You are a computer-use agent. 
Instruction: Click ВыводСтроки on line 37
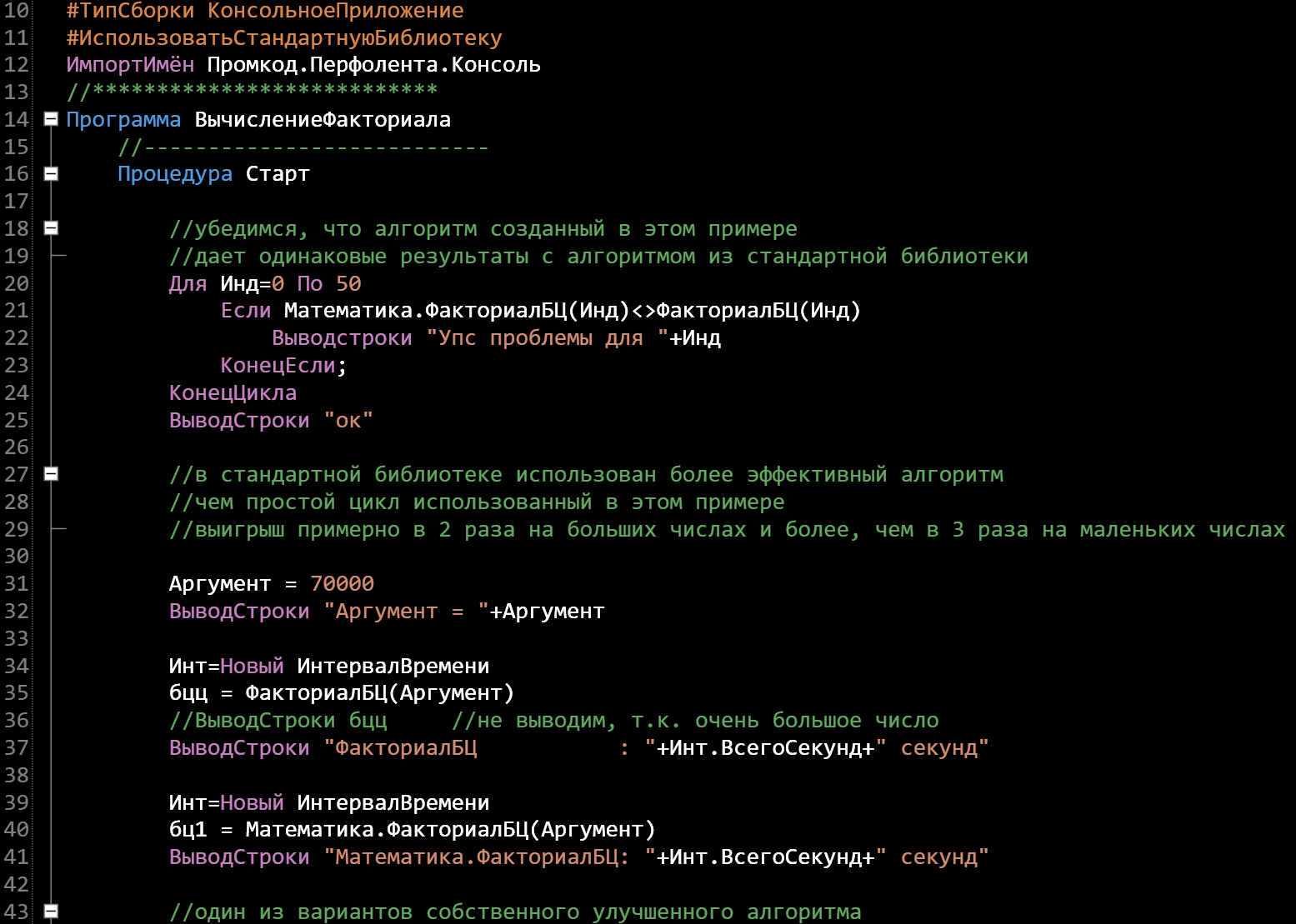pos(238,747)
